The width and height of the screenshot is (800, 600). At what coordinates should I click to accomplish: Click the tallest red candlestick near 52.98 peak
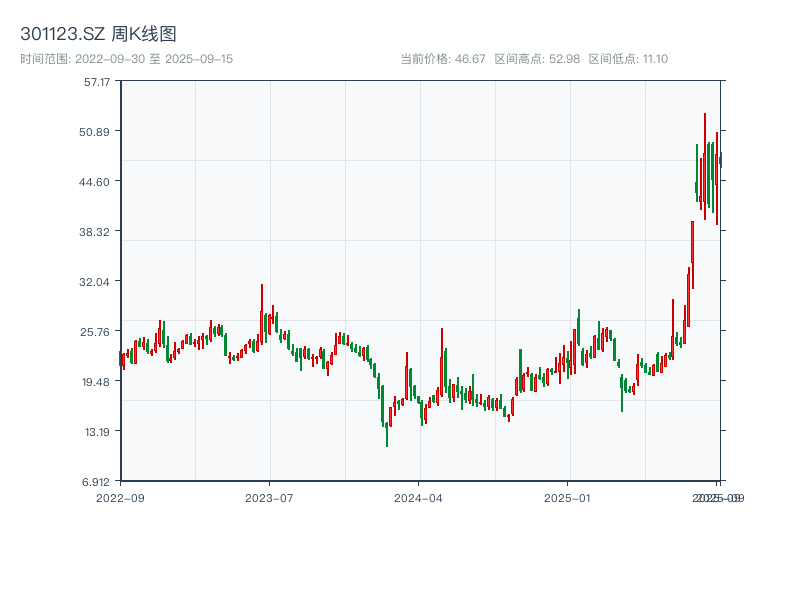705,166
